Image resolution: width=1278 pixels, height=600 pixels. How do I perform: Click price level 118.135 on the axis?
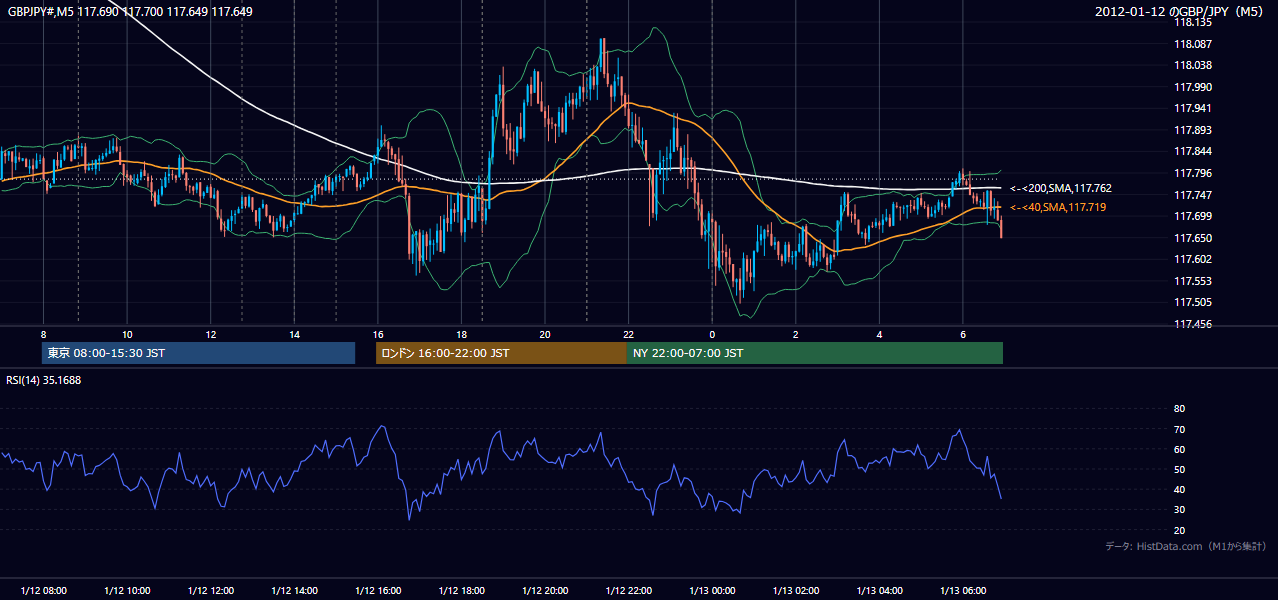point(1192,22)
